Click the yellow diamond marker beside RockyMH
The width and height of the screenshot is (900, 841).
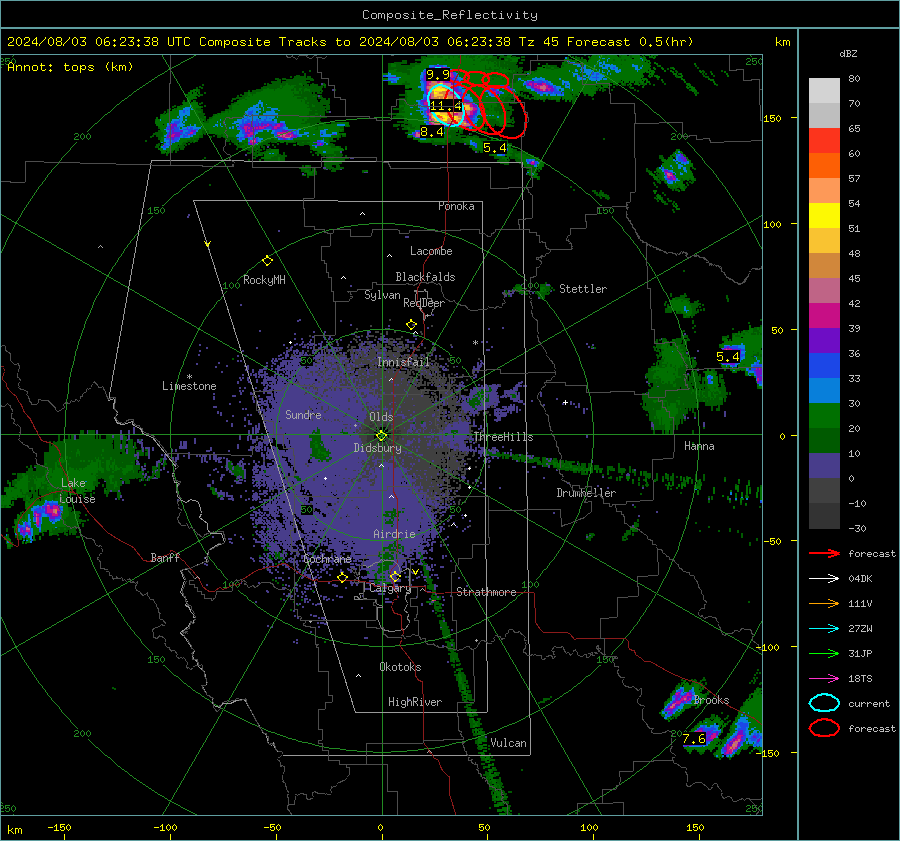point(267,261)
